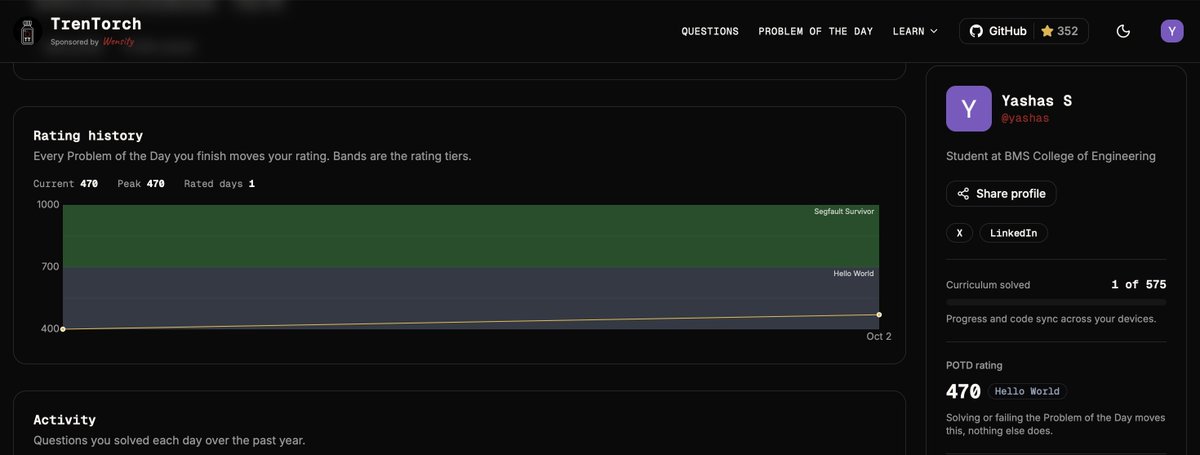This screenshot has height=455, width=1200.
Task: Click the @yashas handle
Action: coord(1025,118)
